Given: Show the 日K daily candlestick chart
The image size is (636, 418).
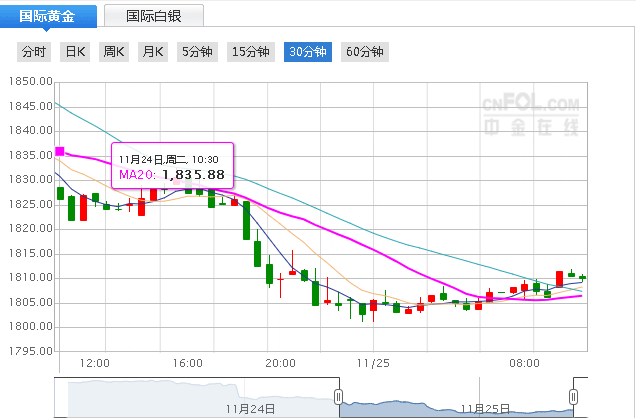Looking at the screenshot, I should [x=75, y=52].
